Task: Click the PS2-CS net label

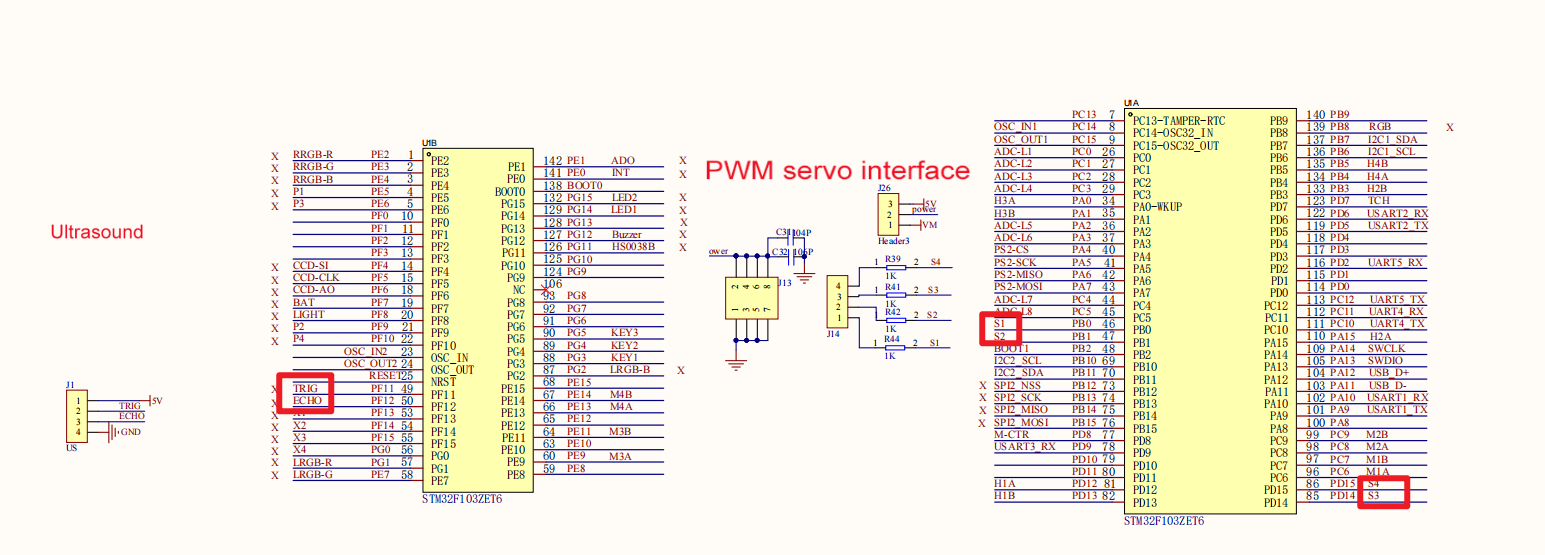Action: click(1012, 249)
